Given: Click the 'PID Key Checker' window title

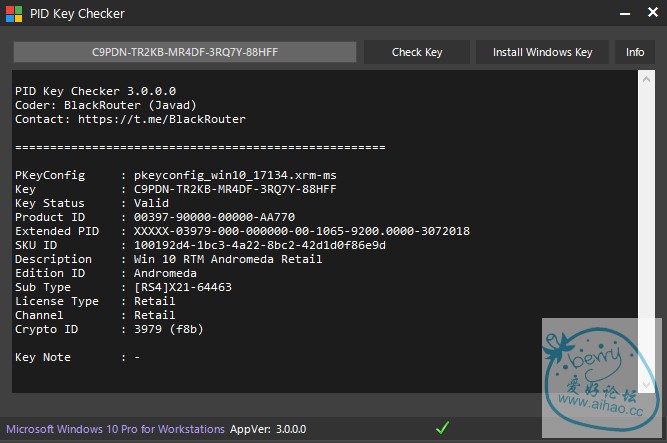Looking at the screenshot, I should 77,14.
